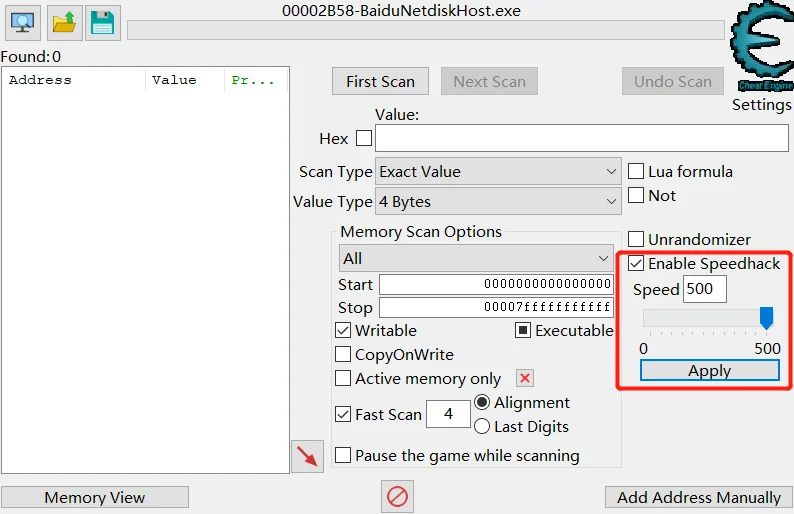The image size is (794, 514).
Task: Enable Pause the game while scanning
Action: tap(343, 455)
